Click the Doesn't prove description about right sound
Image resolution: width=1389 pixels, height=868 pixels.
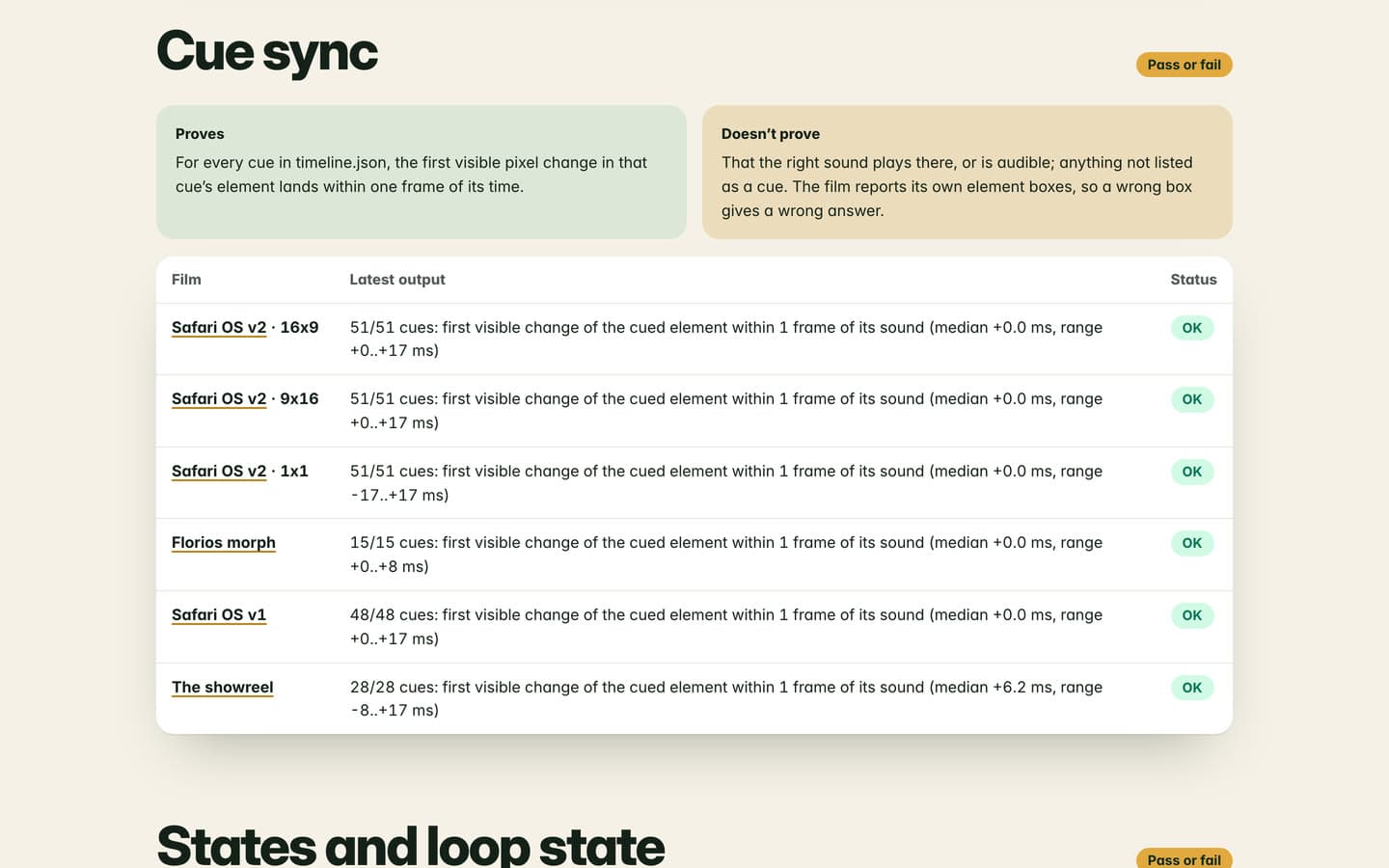pyautogui.click(x=957, y=186)
